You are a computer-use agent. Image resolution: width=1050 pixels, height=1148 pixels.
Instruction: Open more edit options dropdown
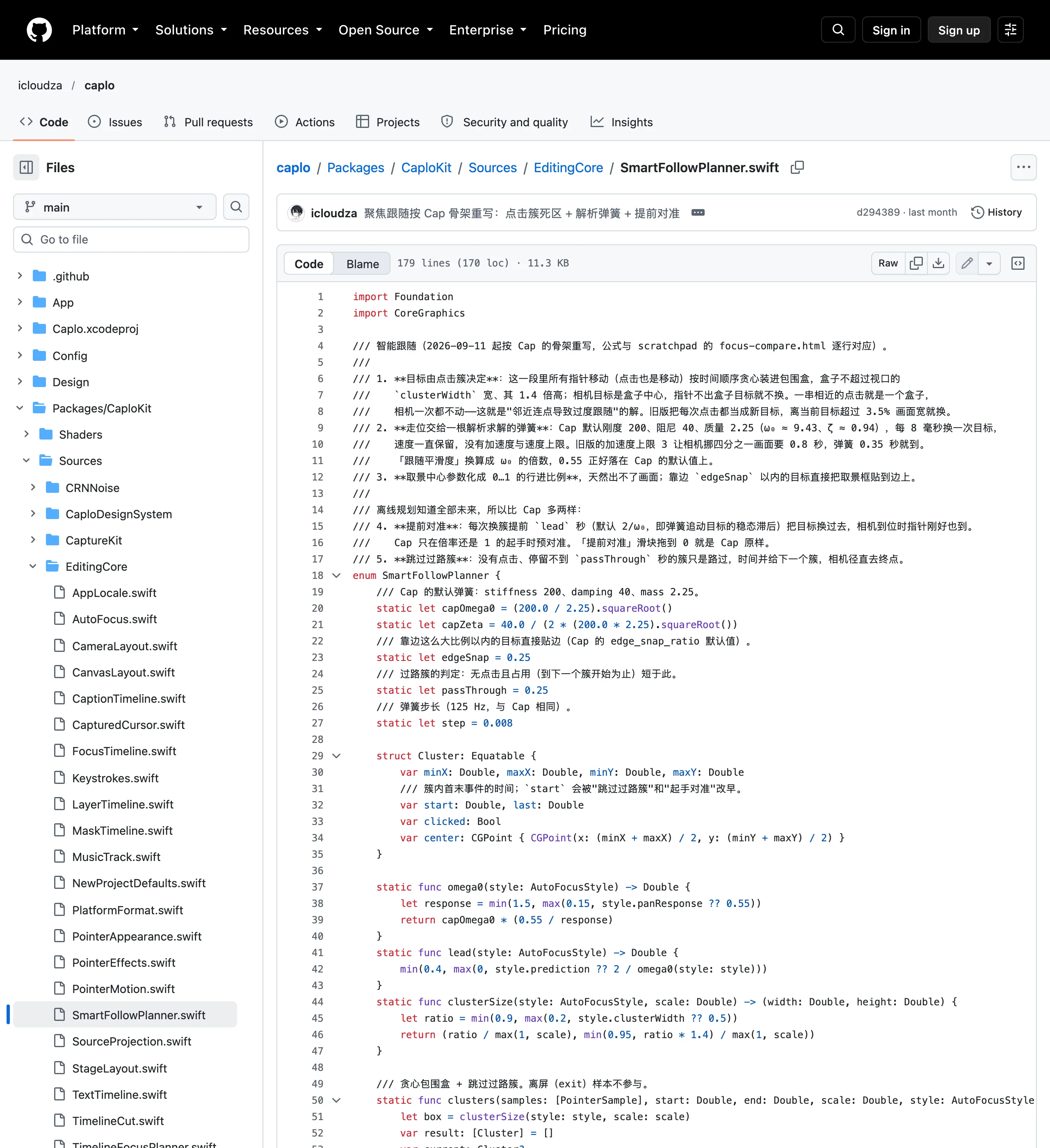pos(989,263)
